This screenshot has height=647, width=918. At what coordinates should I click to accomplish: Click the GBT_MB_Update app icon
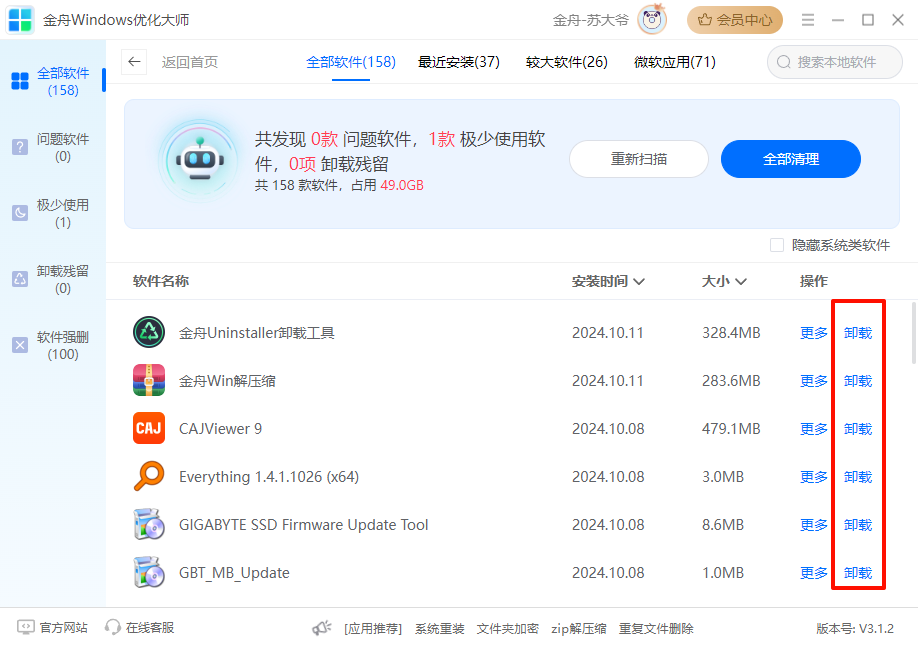[x=149, y=572]
